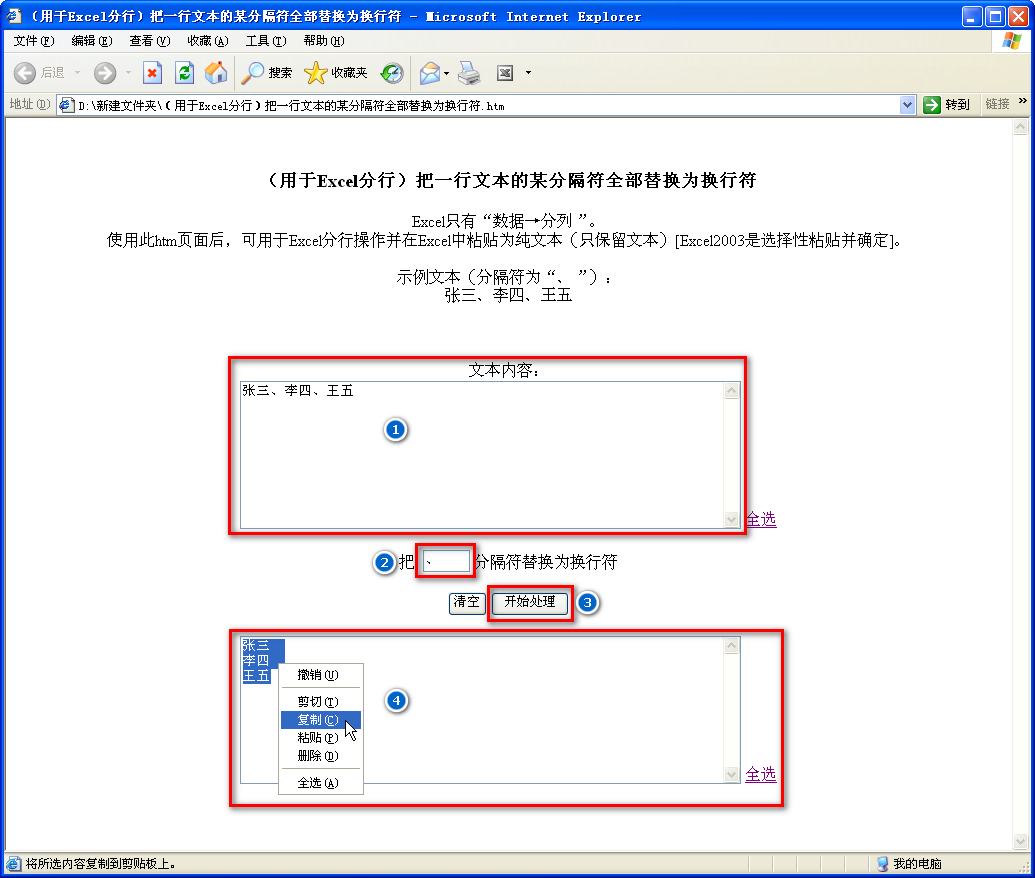
Task: Click the page icon in address bar
Action: pos(65,105)
